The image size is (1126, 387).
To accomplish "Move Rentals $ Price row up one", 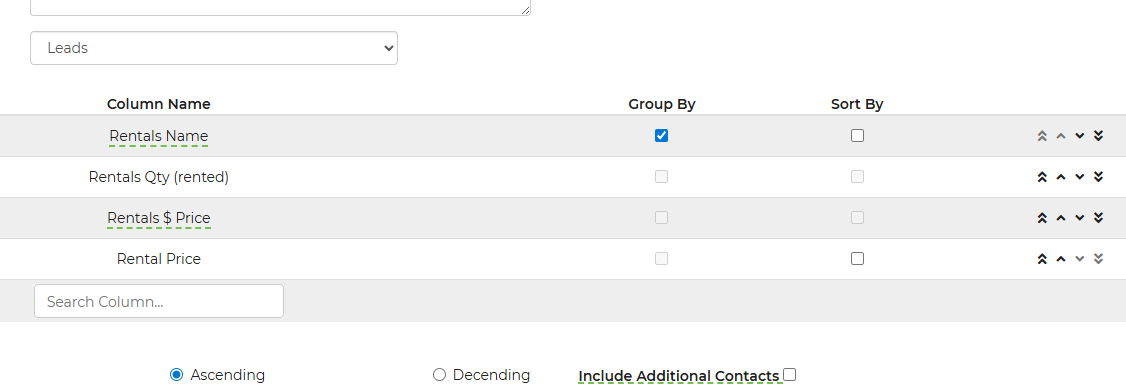I will tap(1061, 218).
